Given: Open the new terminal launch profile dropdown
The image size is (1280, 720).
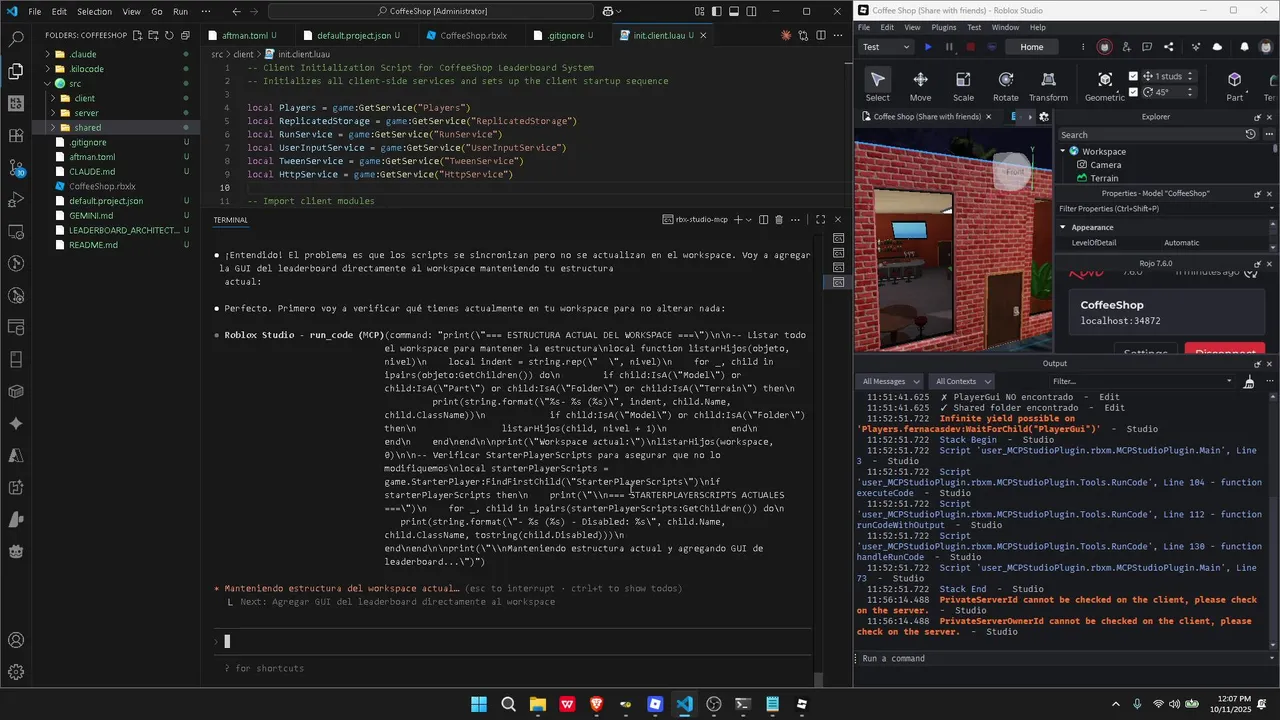Looking at the screenshot, I should (x=750, y=220).
